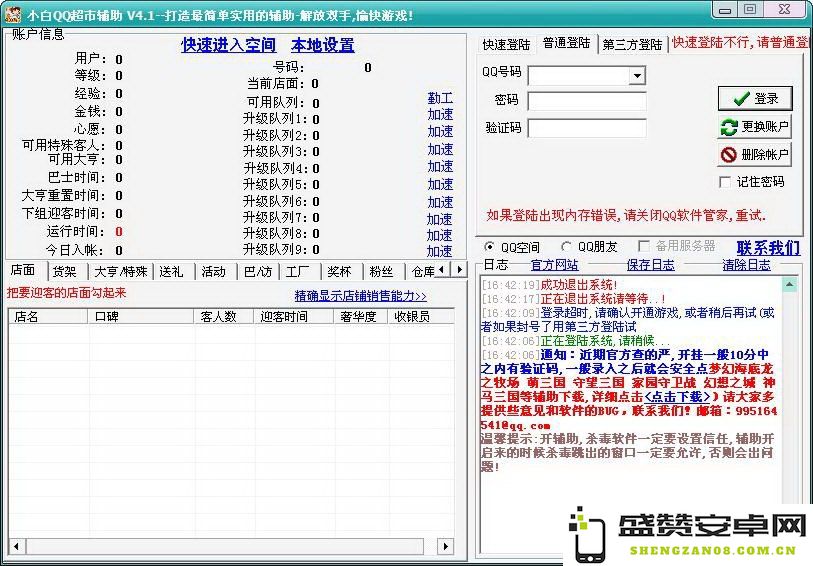
Task: Click 加速 next to 升级队列1
Action: (x=440, y=115)
